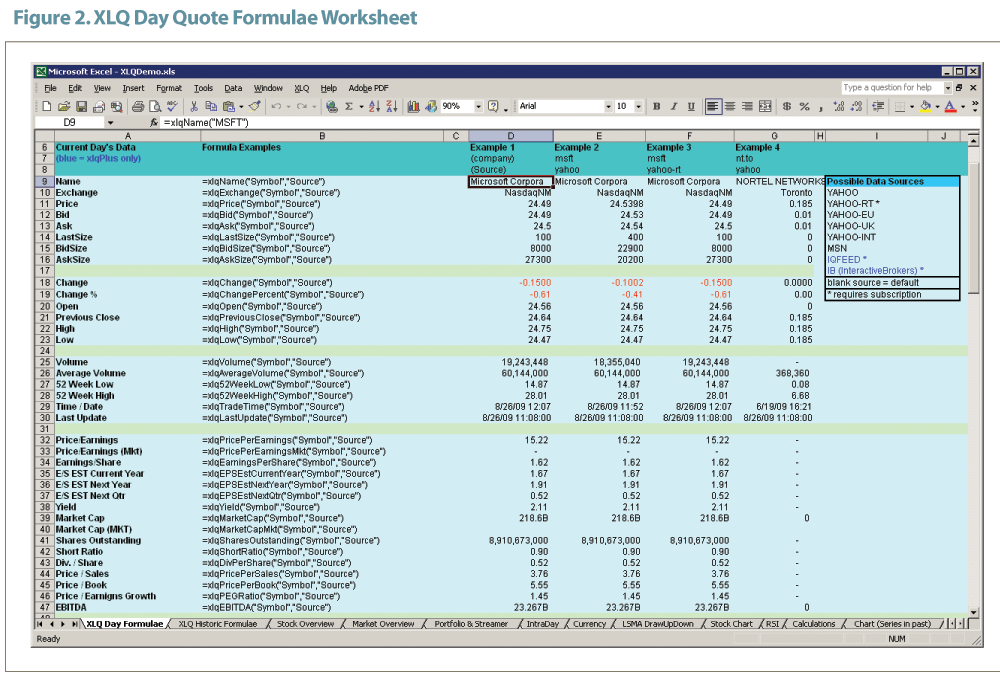
Task: Apply the Comma style icon
Action: pyautogui.click(x=821, y=107)
